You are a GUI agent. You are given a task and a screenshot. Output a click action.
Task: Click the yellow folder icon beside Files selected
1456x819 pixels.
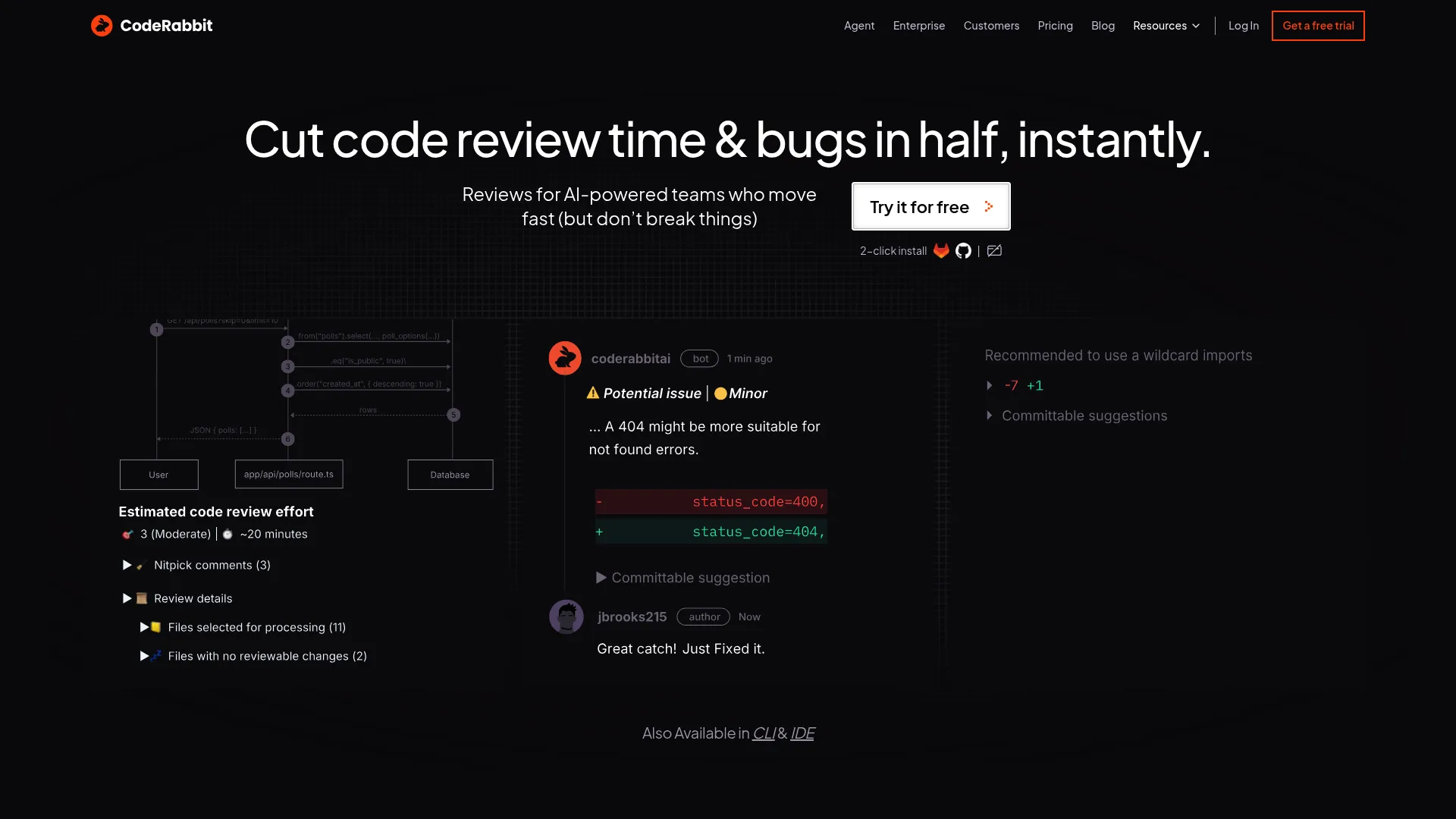[155, 627]
